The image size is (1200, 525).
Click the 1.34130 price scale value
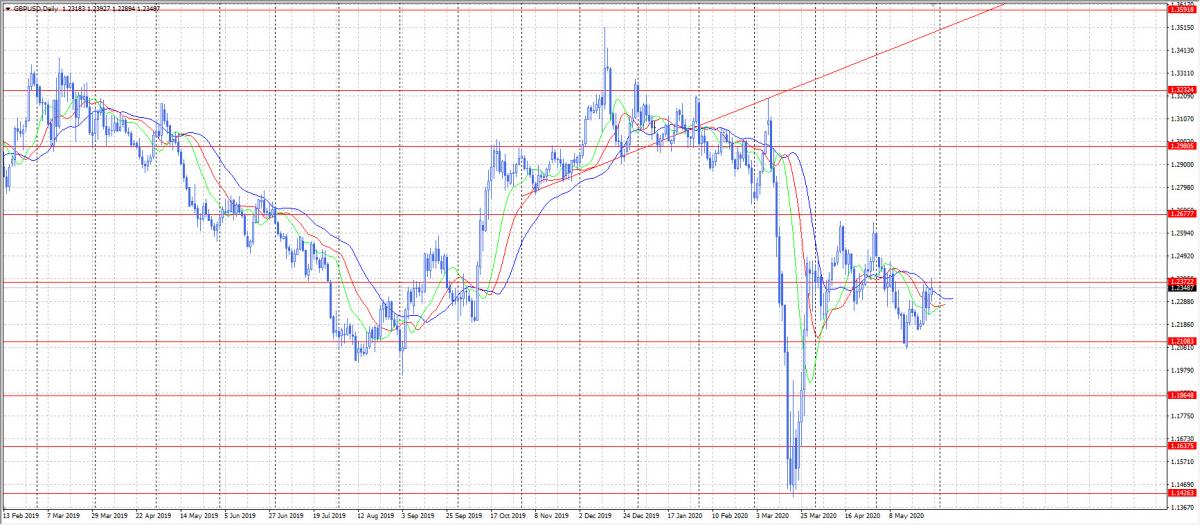point(1183,50)
